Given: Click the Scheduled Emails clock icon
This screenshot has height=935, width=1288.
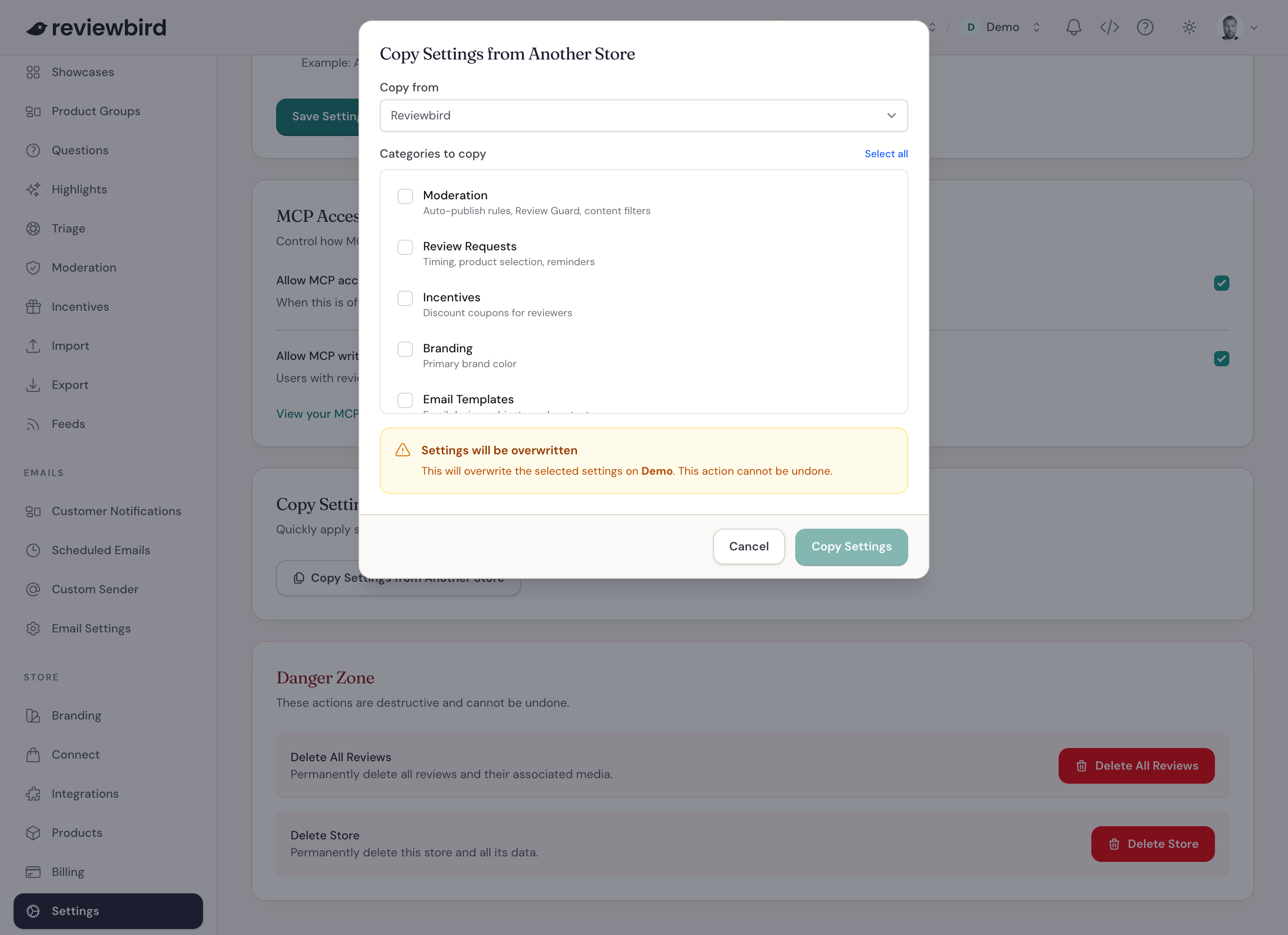Looking at the screenshot, I should point(33,550).
